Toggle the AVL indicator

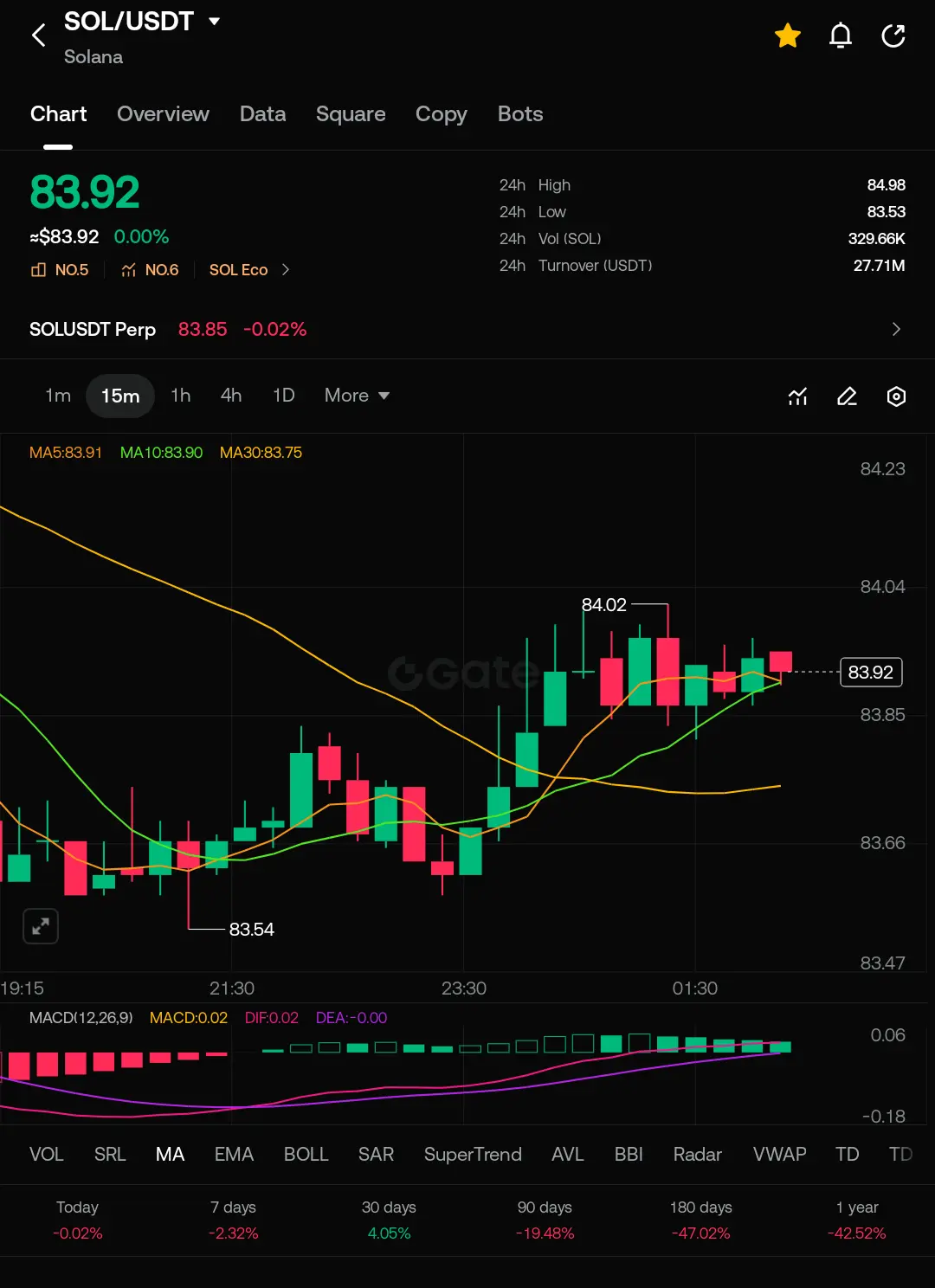568,1155
